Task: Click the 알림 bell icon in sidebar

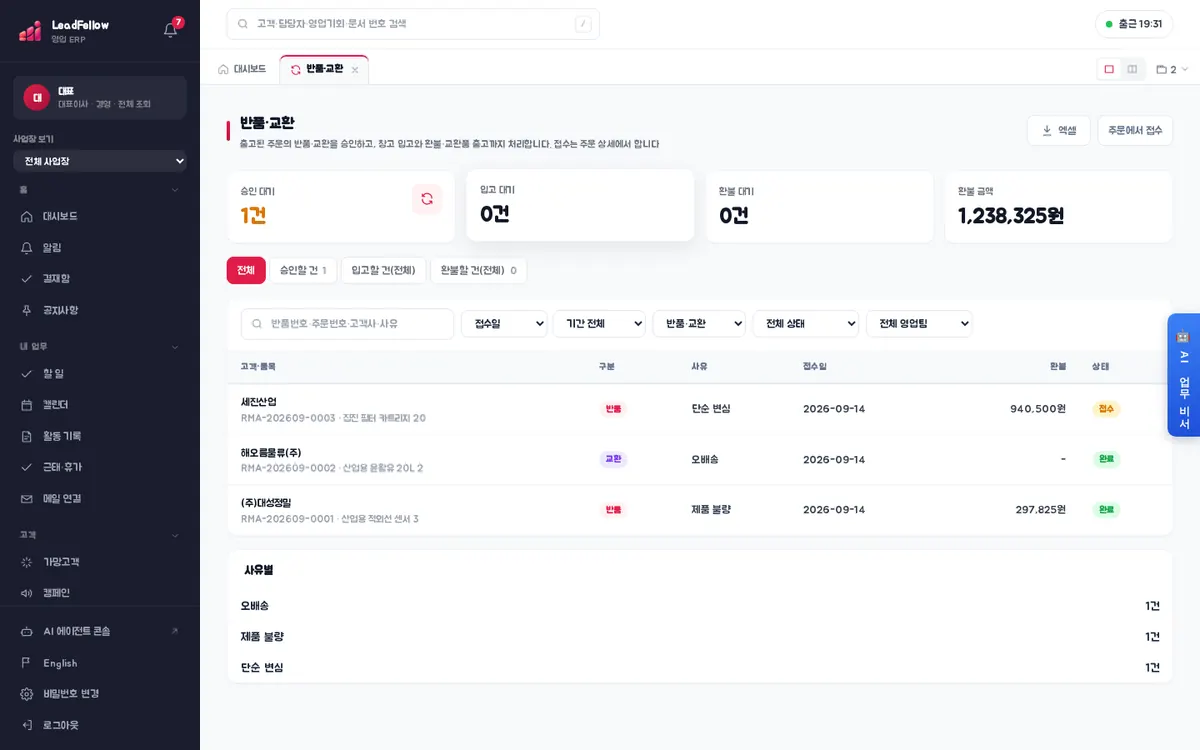Action: [x=27, y=247]
